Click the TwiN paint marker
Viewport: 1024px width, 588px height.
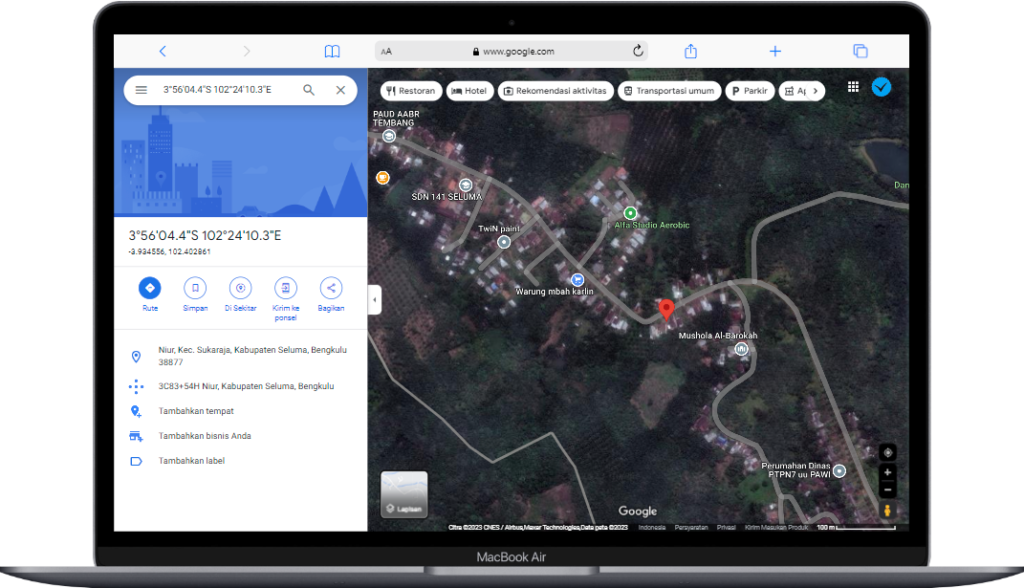coord(504,242)
